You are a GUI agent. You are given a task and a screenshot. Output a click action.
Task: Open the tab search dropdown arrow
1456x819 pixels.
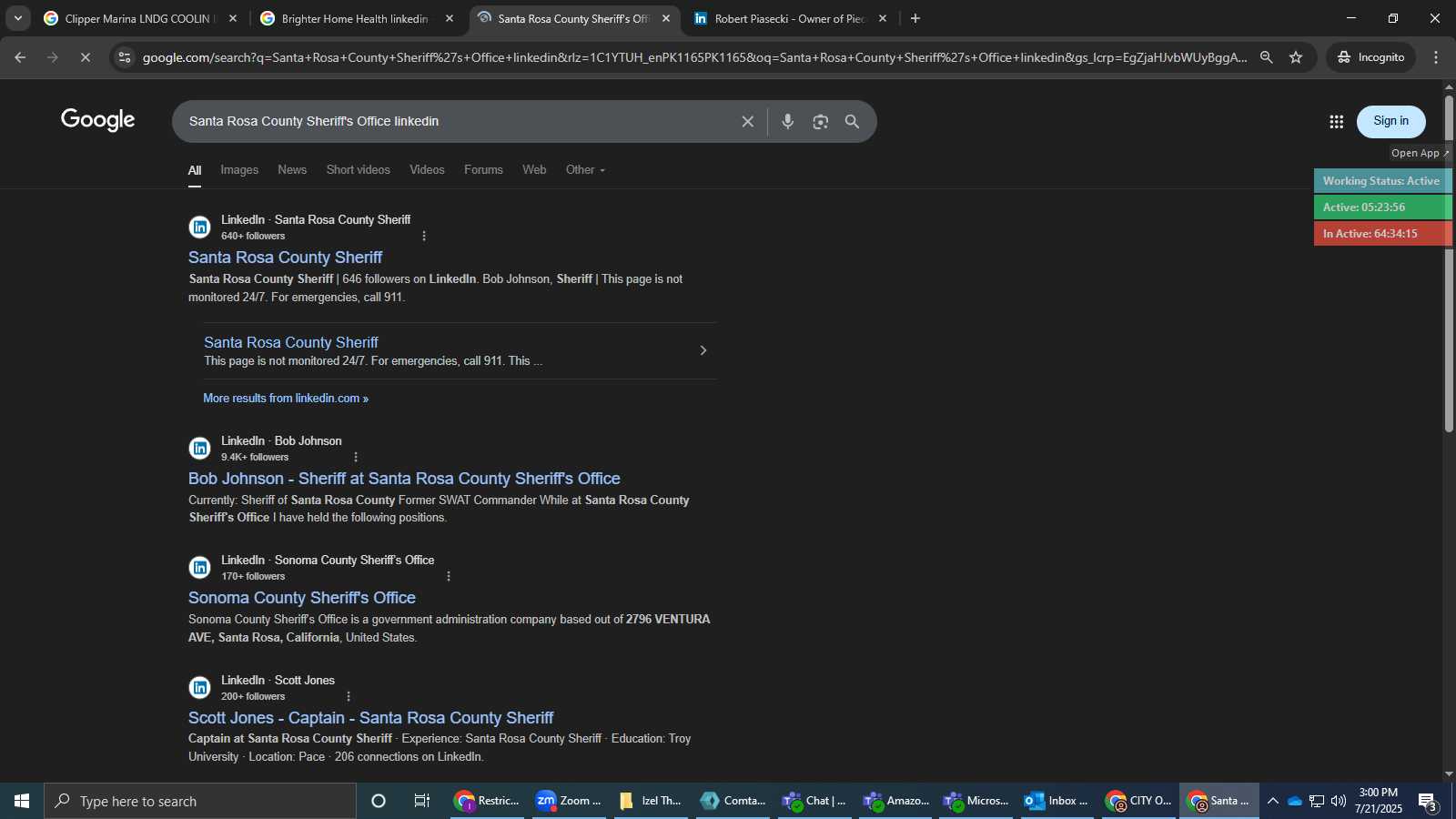(17, 18)
